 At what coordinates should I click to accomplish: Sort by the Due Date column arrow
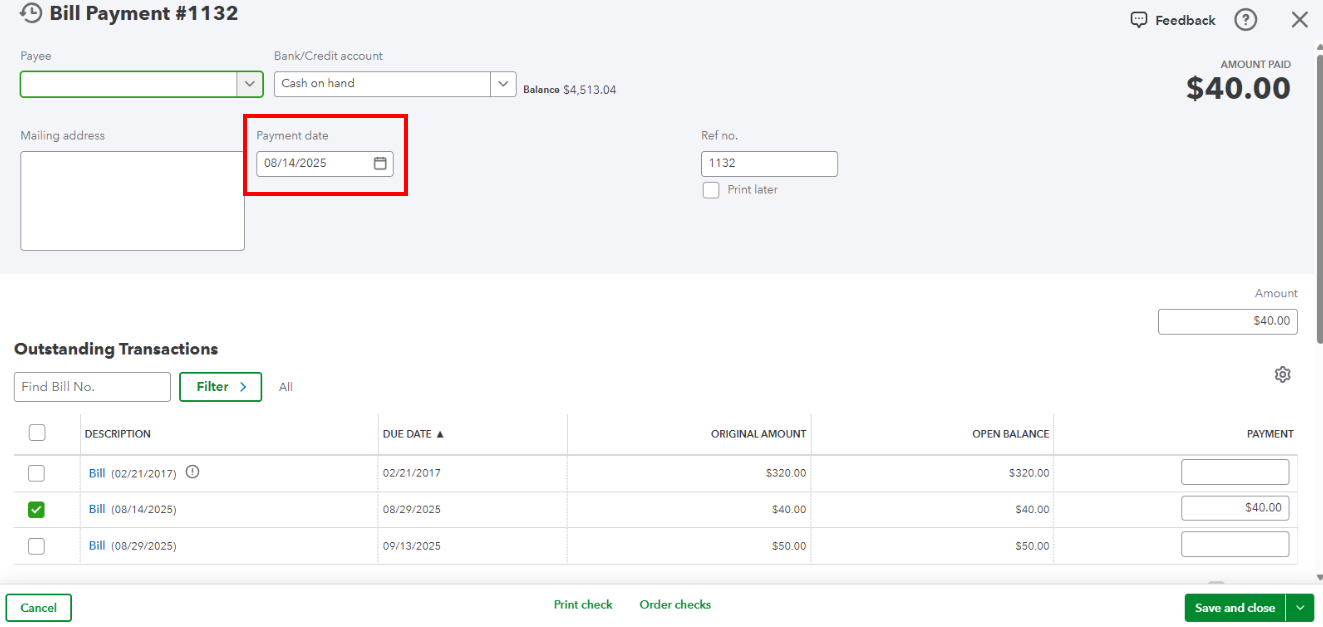pyautogui.click(x=440, y=434)
